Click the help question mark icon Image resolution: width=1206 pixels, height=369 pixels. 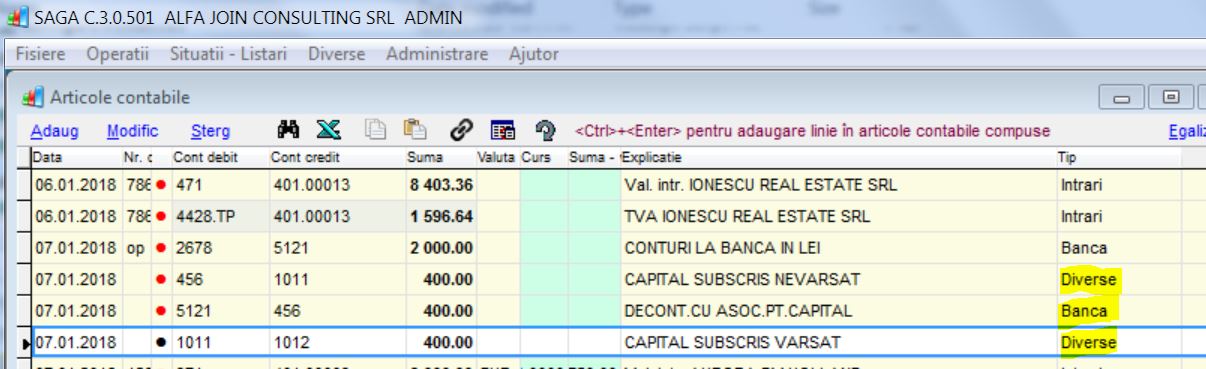coord(545,130)
